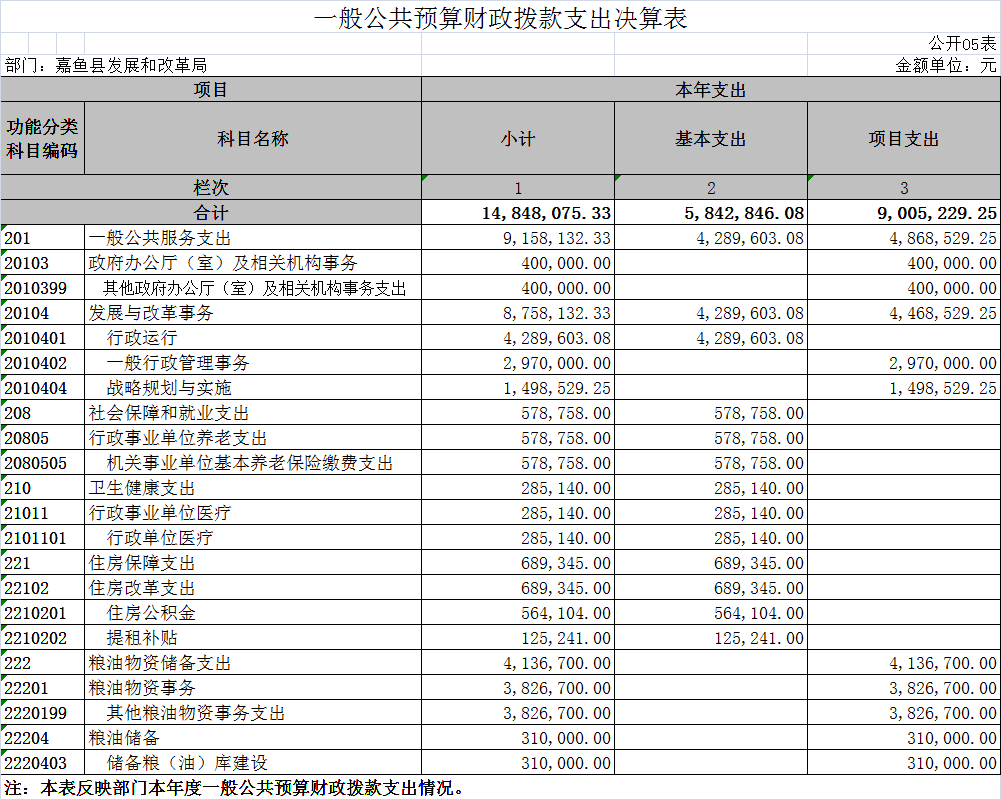Select the 社会保障和就业支出 cell
This screenshot has height=800, width=1001.
pos(253,412)
